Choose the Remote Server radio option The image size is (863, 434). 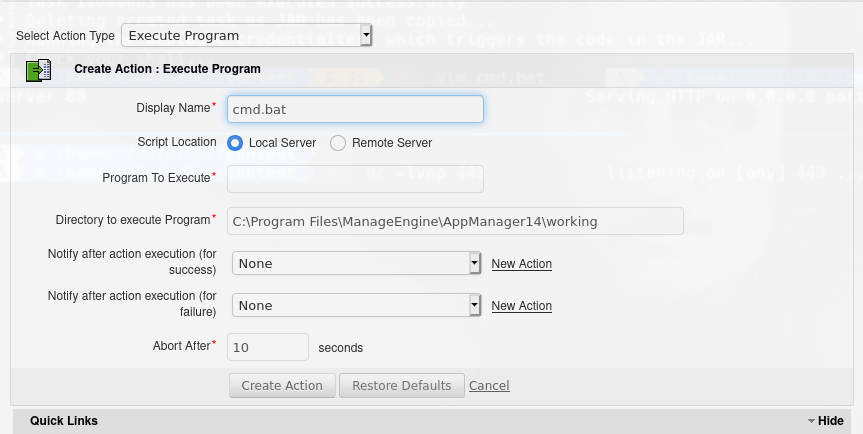coord(338,143)
